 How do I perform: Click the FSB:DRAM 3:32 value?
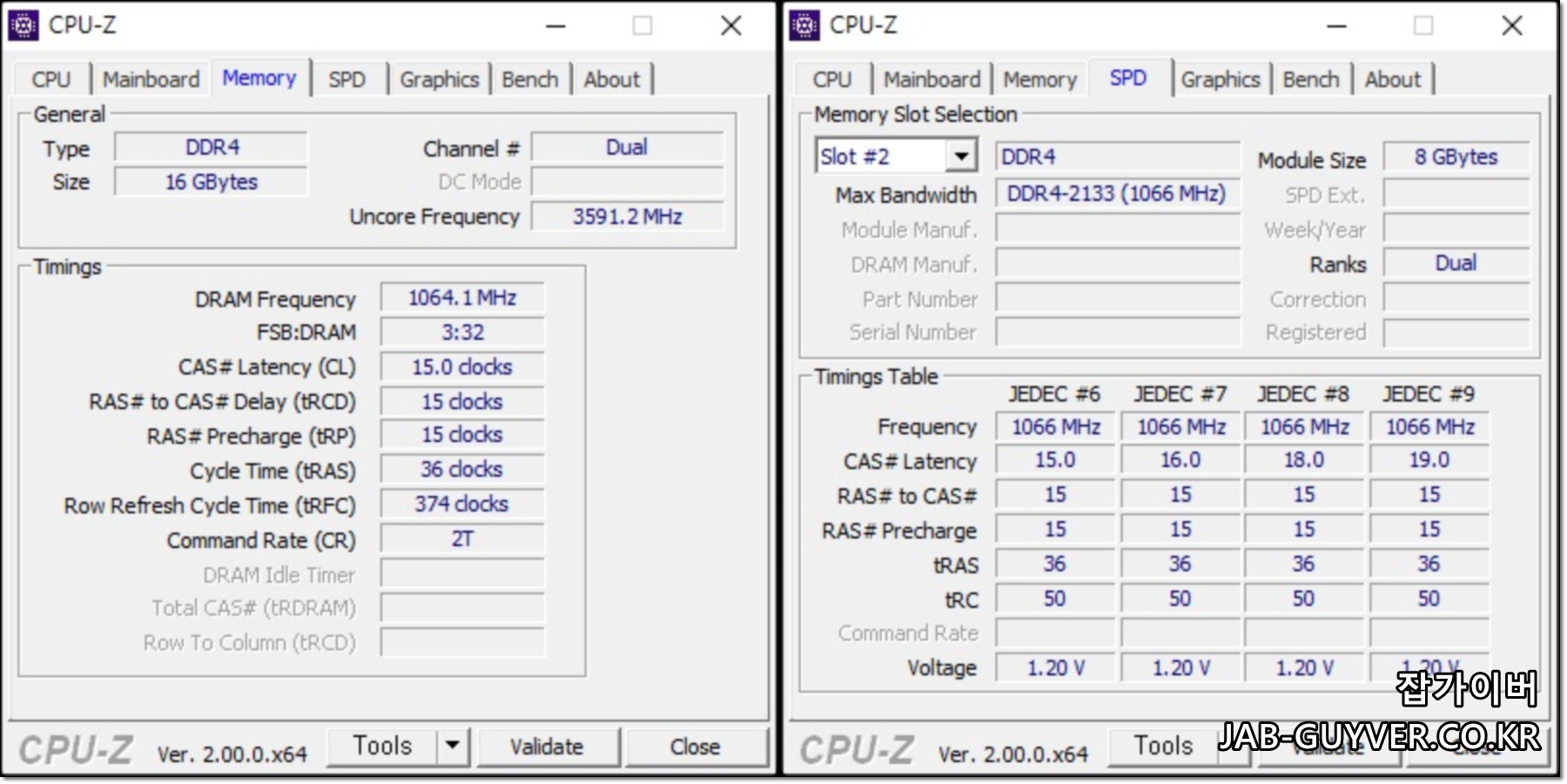(x=462, y=332)
